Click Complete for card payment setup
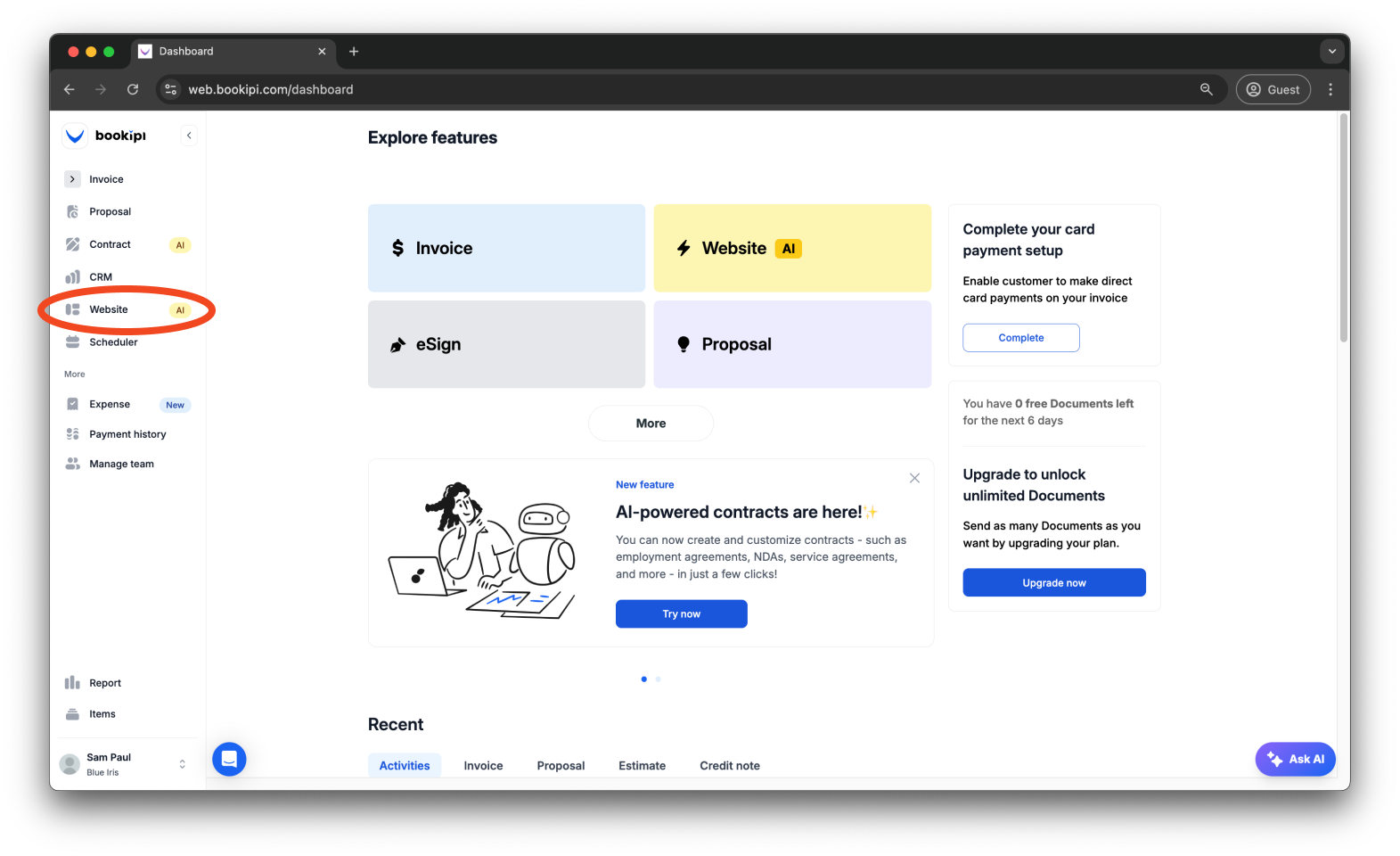This screenshot has width=1400, height=856. click(1021, 338)
